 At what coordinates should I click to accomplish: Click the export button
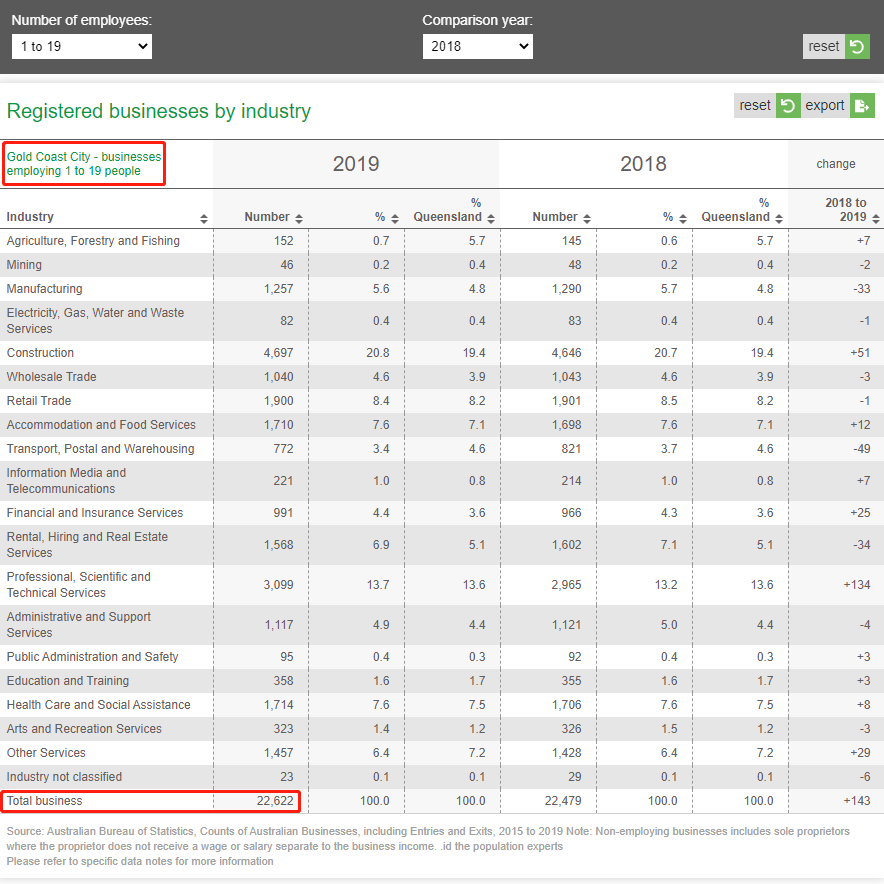(837, 105)
